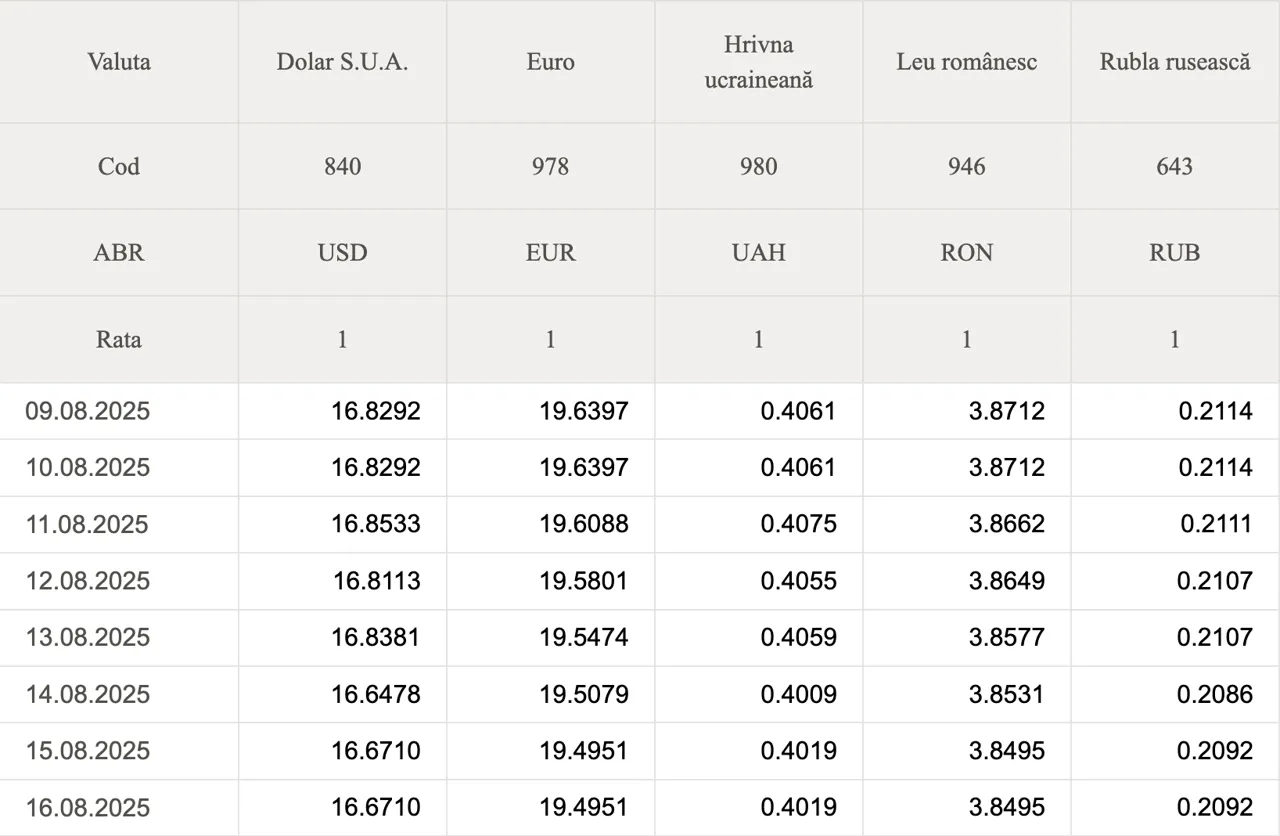Screen dimensions: 1280x836
Task: Select the RON abbreviation cell
Action: click(966, 253)
